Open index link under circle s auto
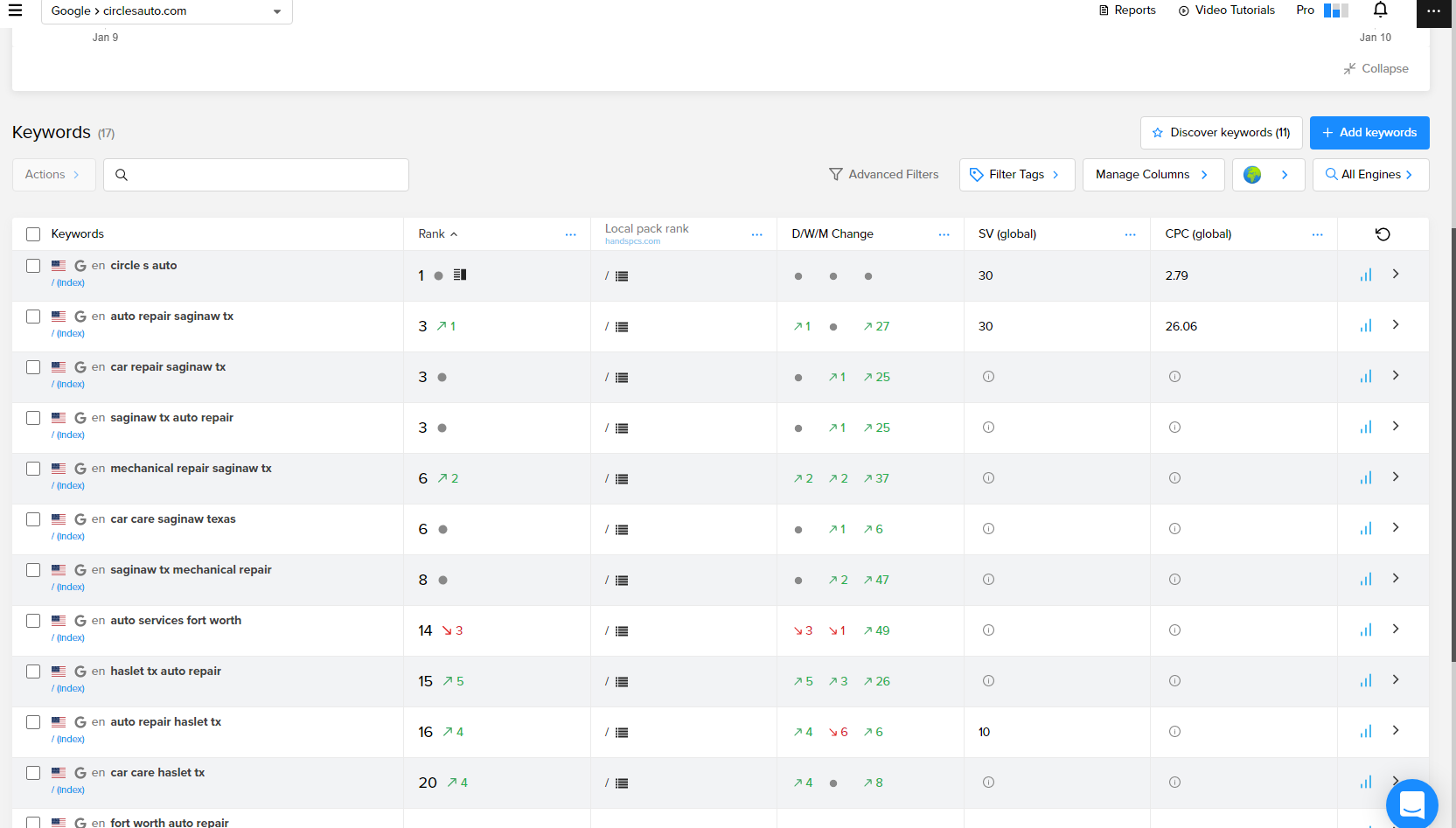Viewport: 1456px width, 828px height. [68, 282]
